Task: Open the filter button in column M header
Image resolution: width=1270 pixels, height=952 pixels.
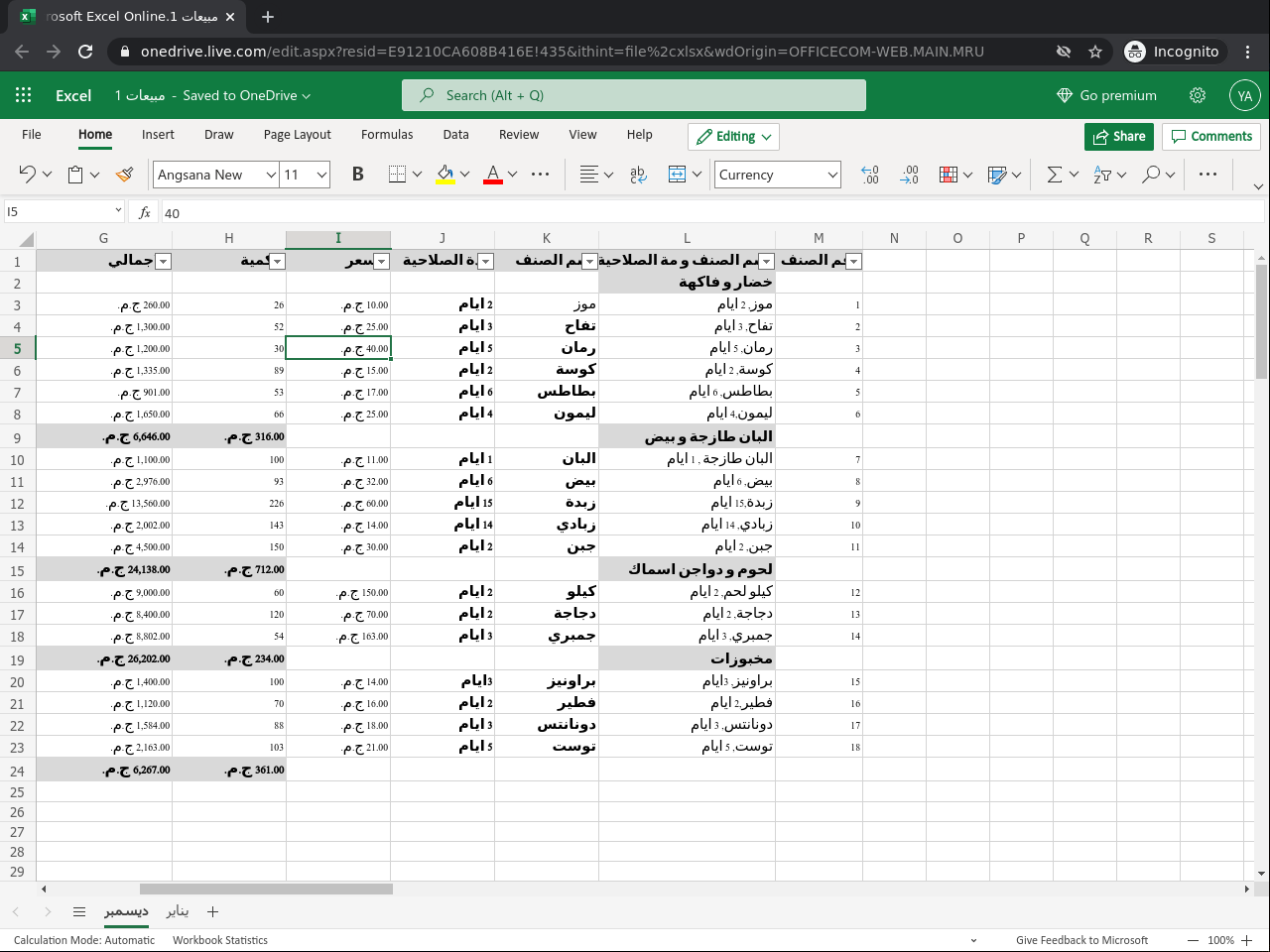Action: (853, 261)
